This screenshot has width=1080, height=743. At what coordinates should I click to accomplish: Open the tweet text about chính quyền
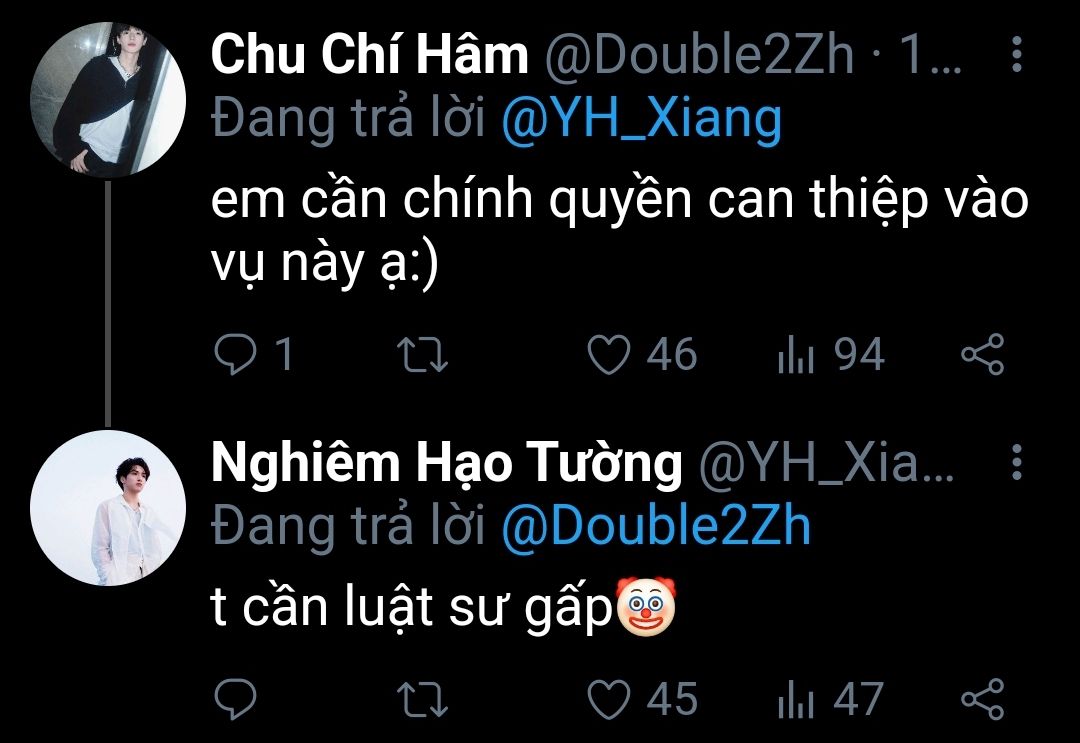click(x=619, y=232)
